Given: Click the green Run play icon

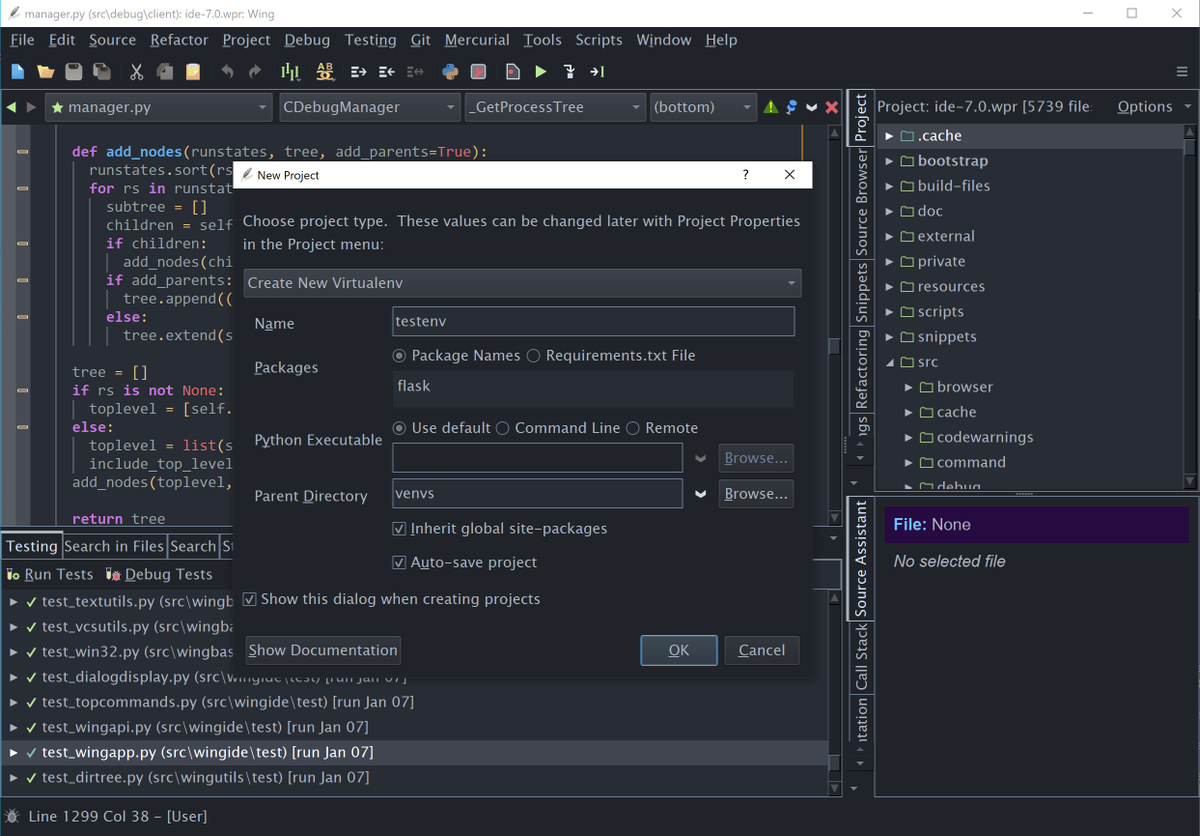Looking at the screenshot, I should click(x=541, y=72).
